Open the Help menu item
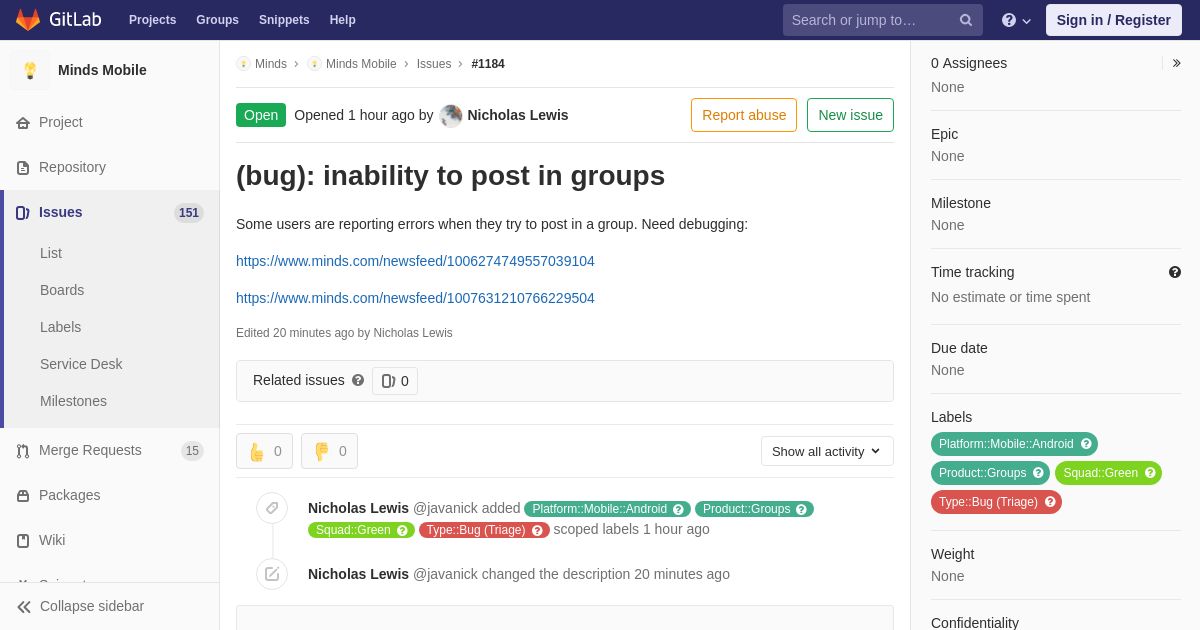Image resolution: width=1200 pixels, height=630 pixels. [343, 20]
